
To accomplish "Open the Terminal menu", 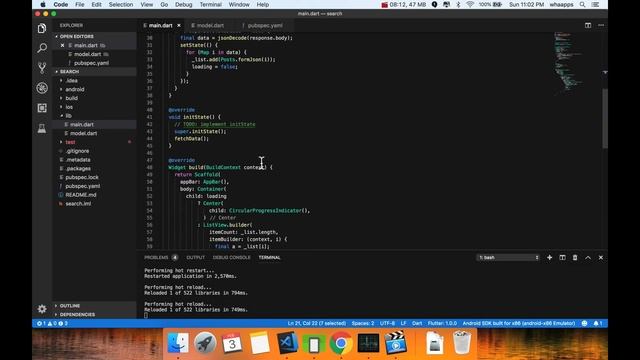I will pyautogui.click(x=211, y=4).
